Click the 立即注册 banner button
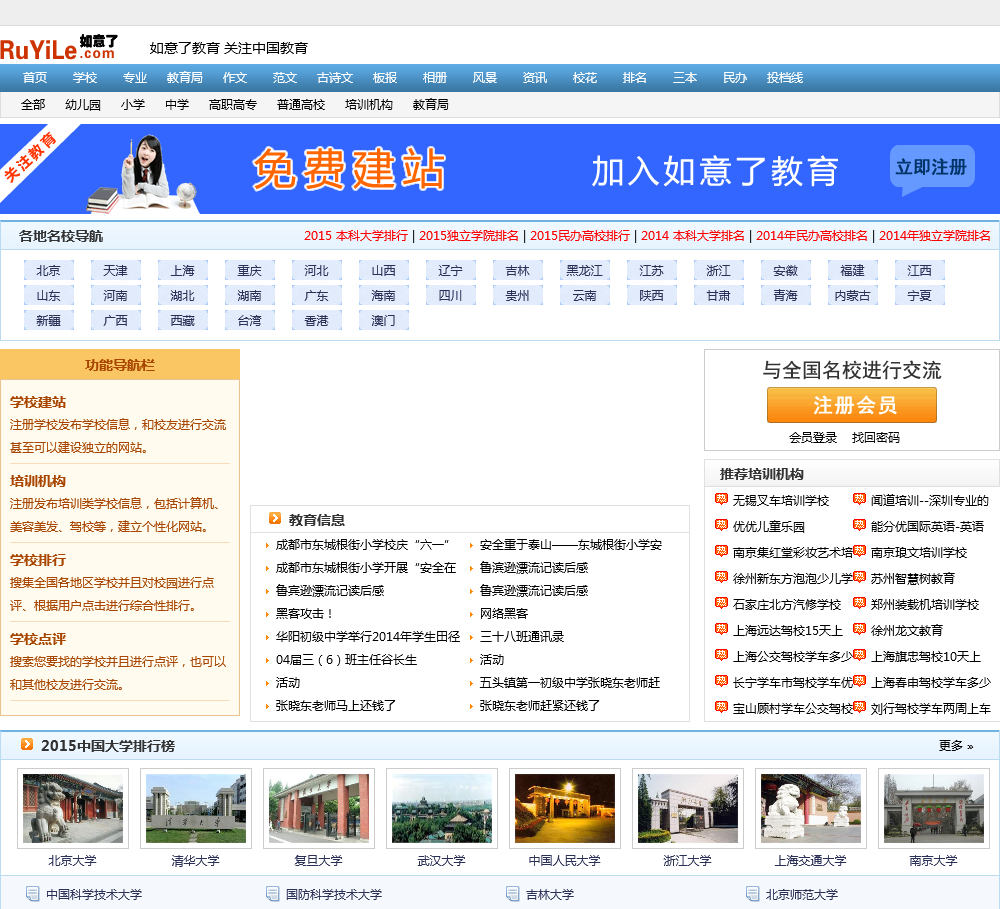1000x909 pixels. click(932, 167)
